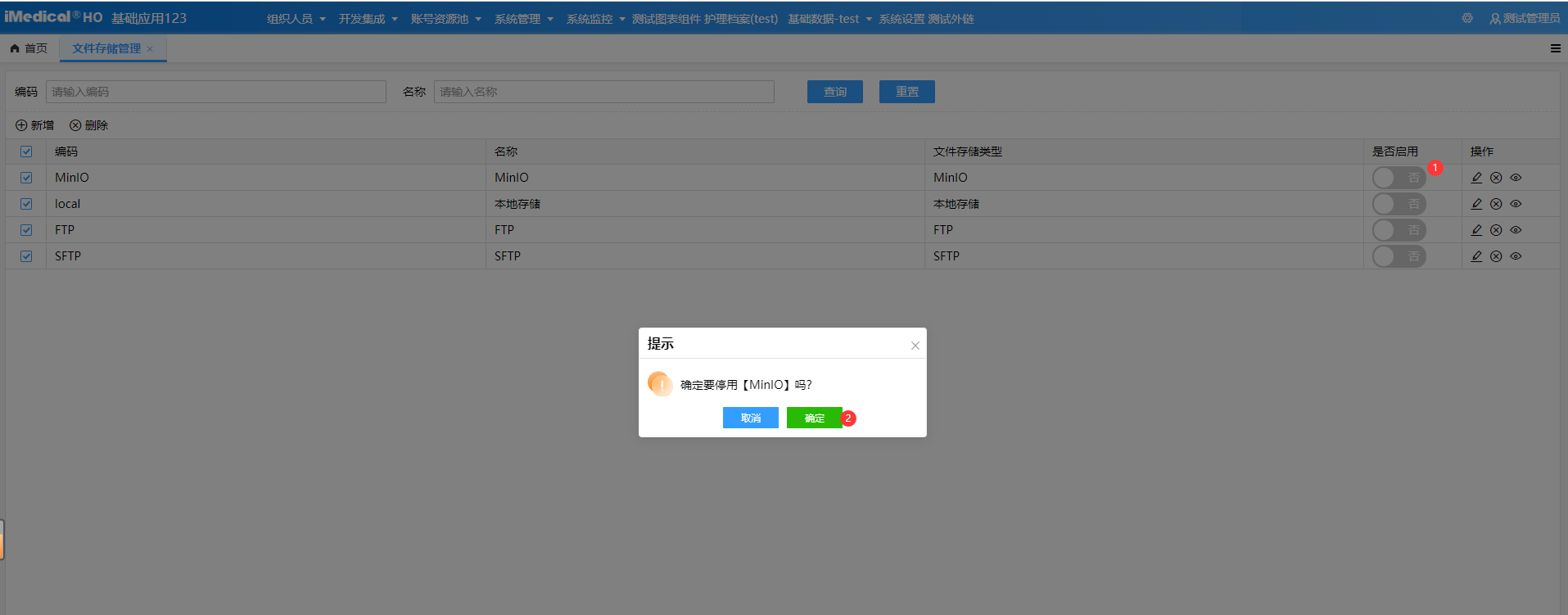Image resolution: width=1568 pixels, height=615 pixels.
Task: Uncheck the MinIO row checkbox
Action: tap(26, 178)
